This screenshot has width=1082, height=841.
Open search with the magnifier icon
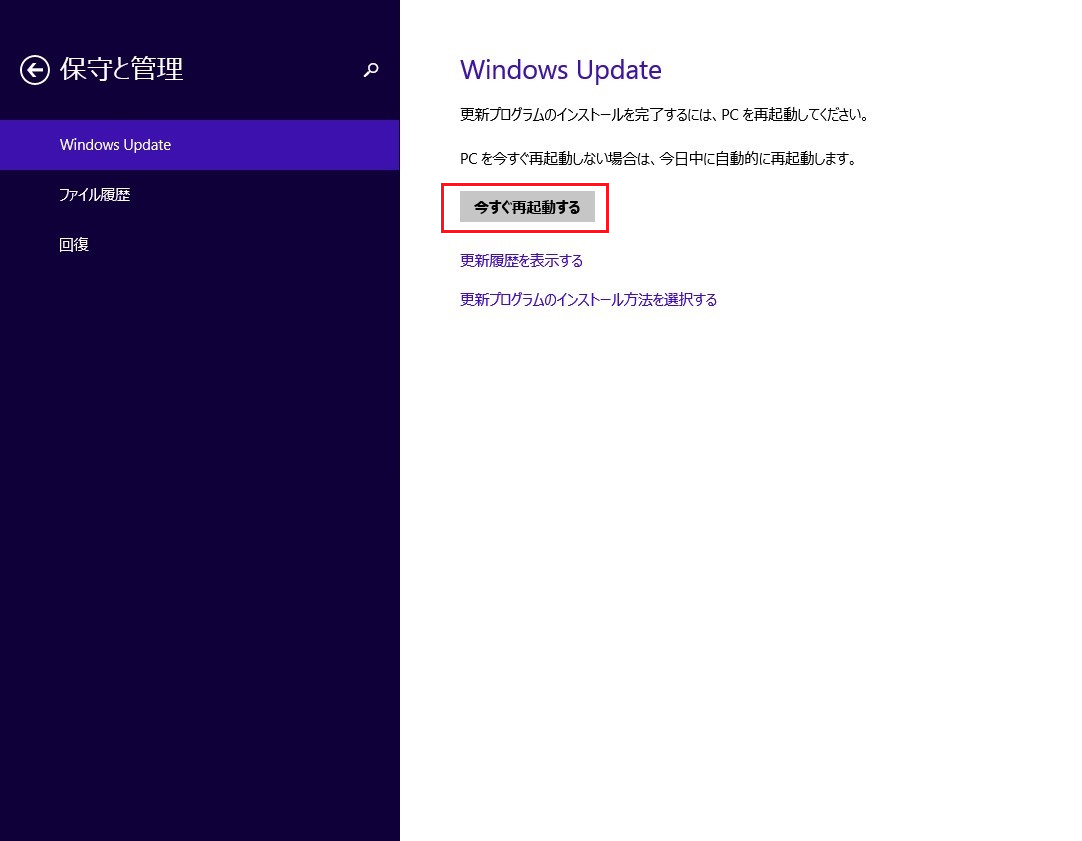tap(371, 70)
